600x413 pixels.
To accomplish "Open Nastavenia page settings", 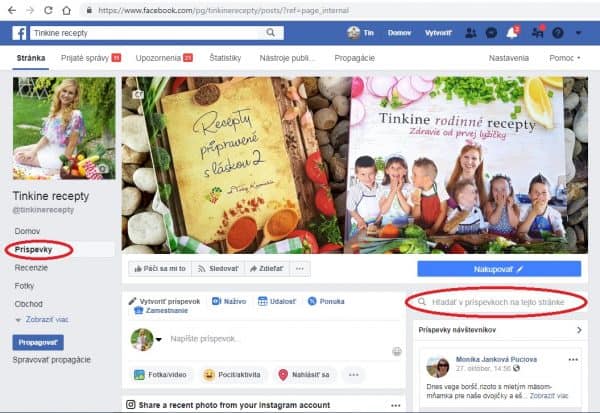I will [x=509, y=58].
